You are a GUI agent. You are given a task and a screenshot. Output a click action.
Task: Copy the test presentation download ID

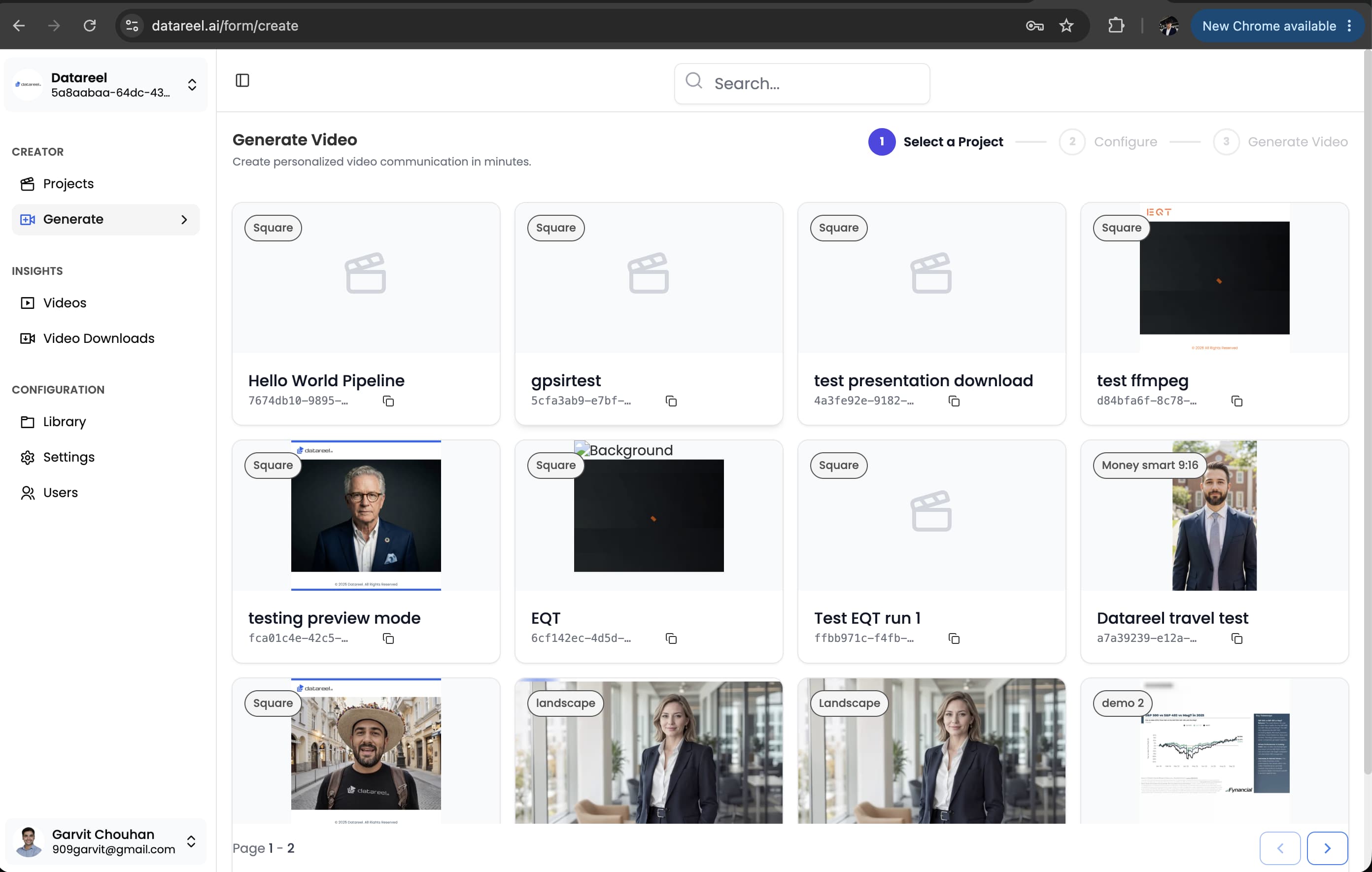click(x=954, y=401)
